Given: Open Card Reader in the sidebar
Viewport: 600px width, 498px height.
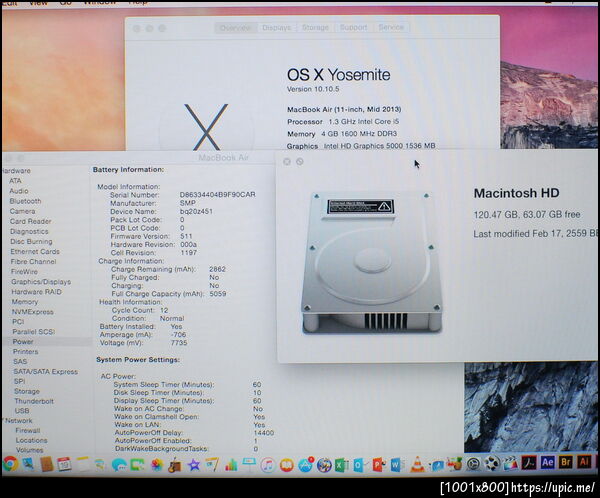Looking at the screenshot, I should pos(31,221).
